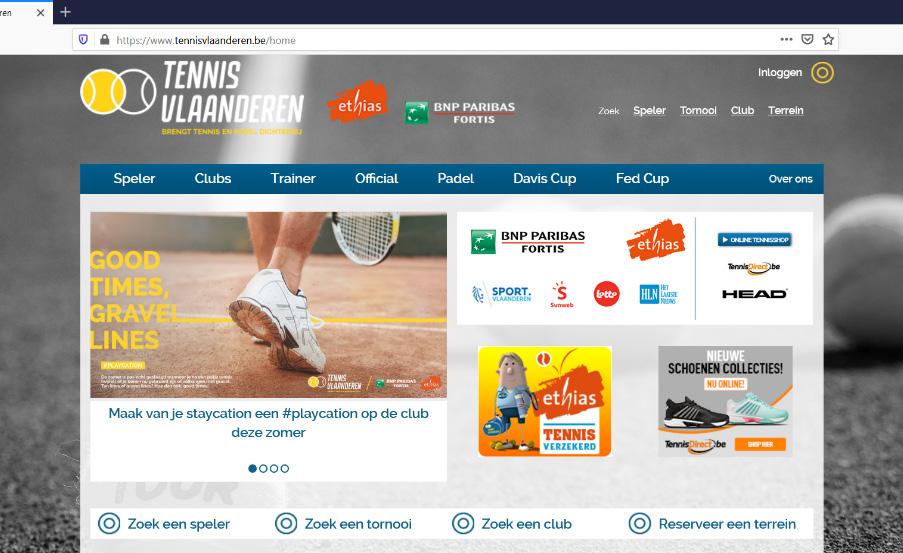Image resolution: width=903 pixels, height=553 pixels.
Task: Open the Fed Cup menu item
Action: [x=642, y=179]
